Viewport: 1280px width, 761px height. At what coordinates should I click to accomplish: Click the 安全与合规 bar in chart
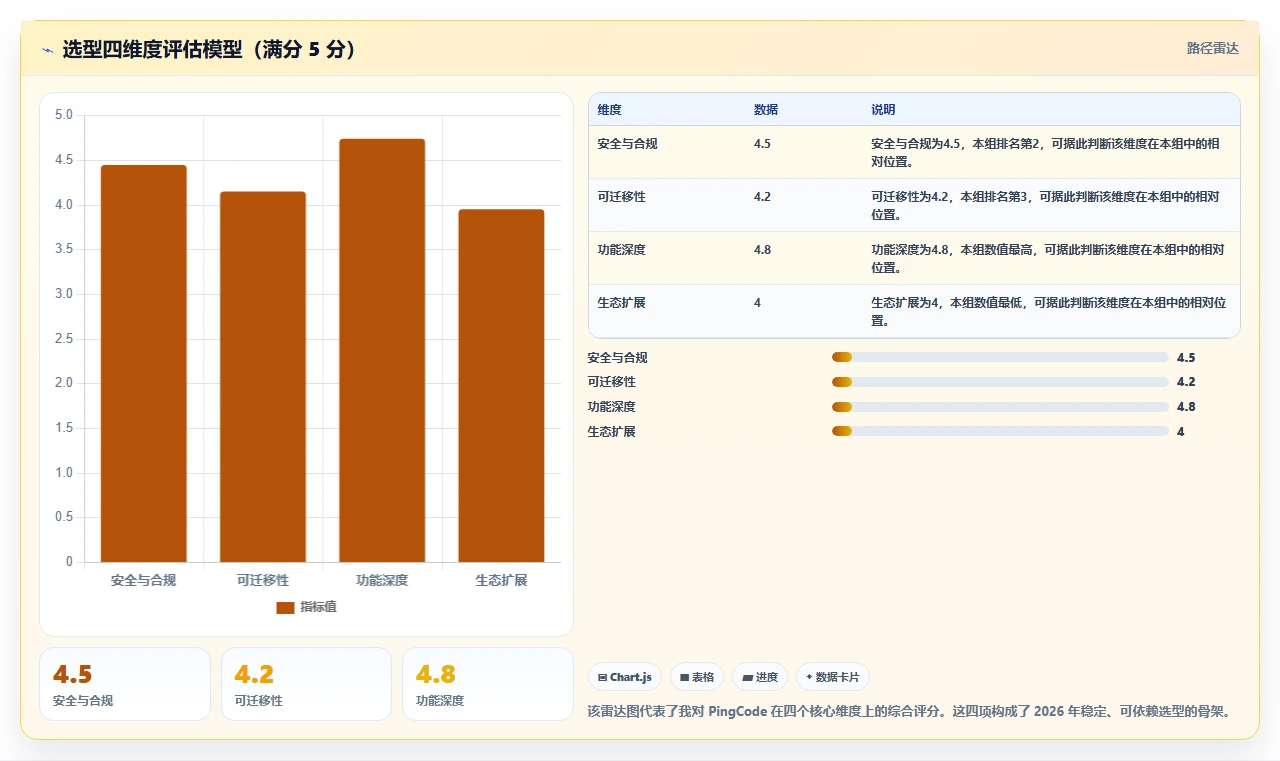tap(144, 363)
